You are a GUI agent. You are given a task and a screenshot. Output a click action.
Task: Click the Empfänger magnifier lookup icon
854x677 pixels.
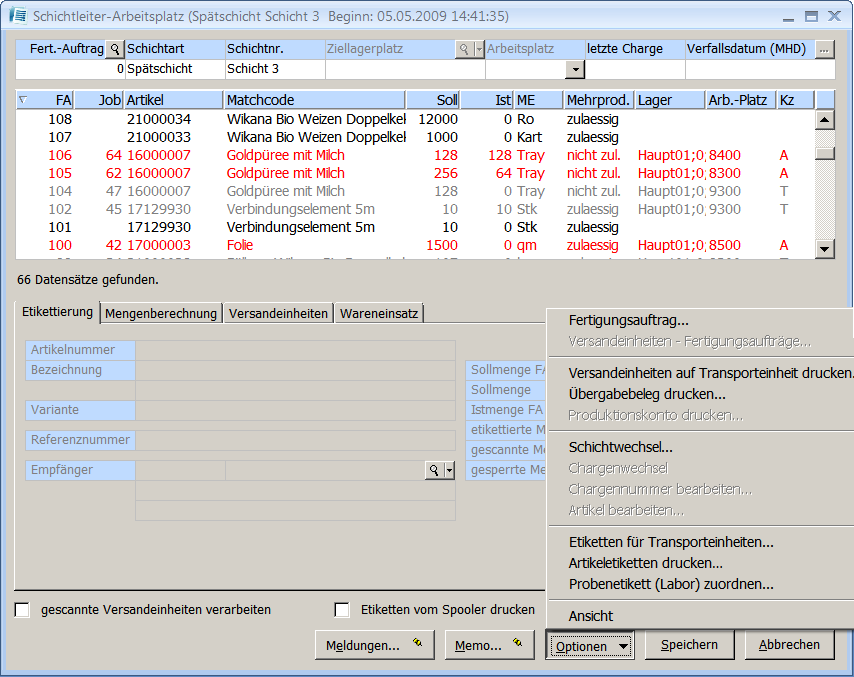[434, 470]
